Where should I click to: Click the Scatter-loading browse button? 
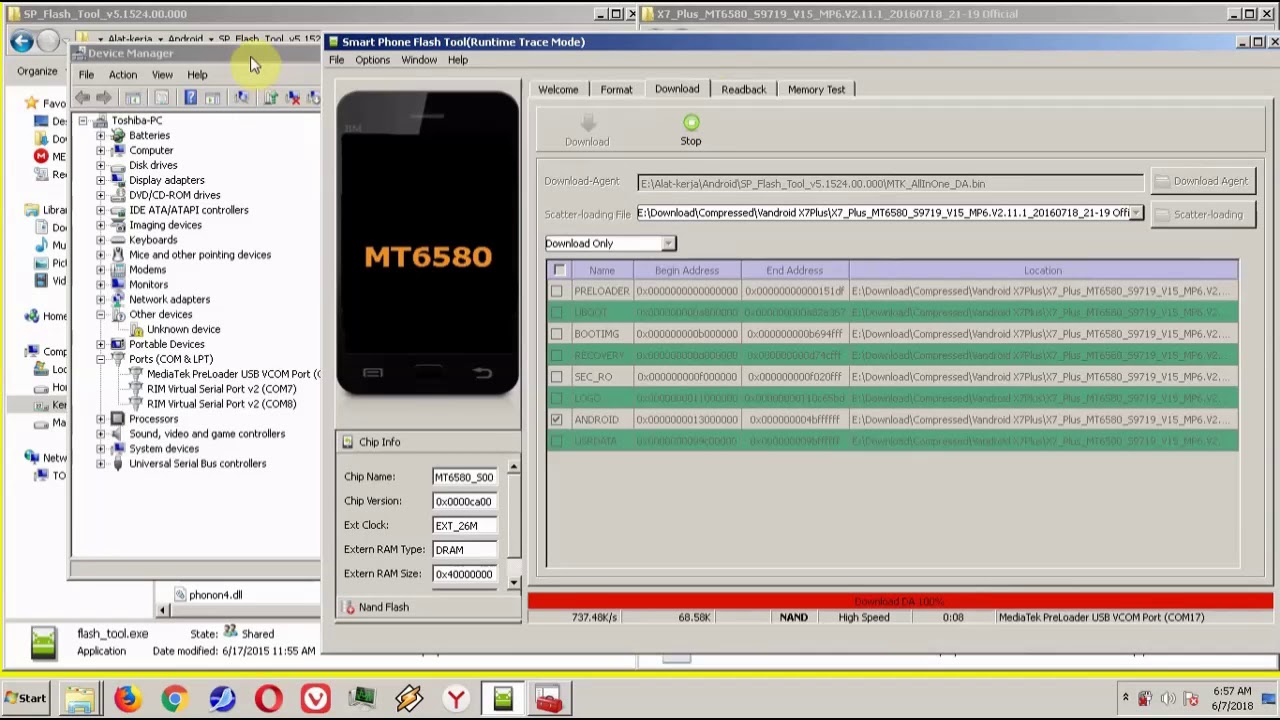(x=1203, y=214)
